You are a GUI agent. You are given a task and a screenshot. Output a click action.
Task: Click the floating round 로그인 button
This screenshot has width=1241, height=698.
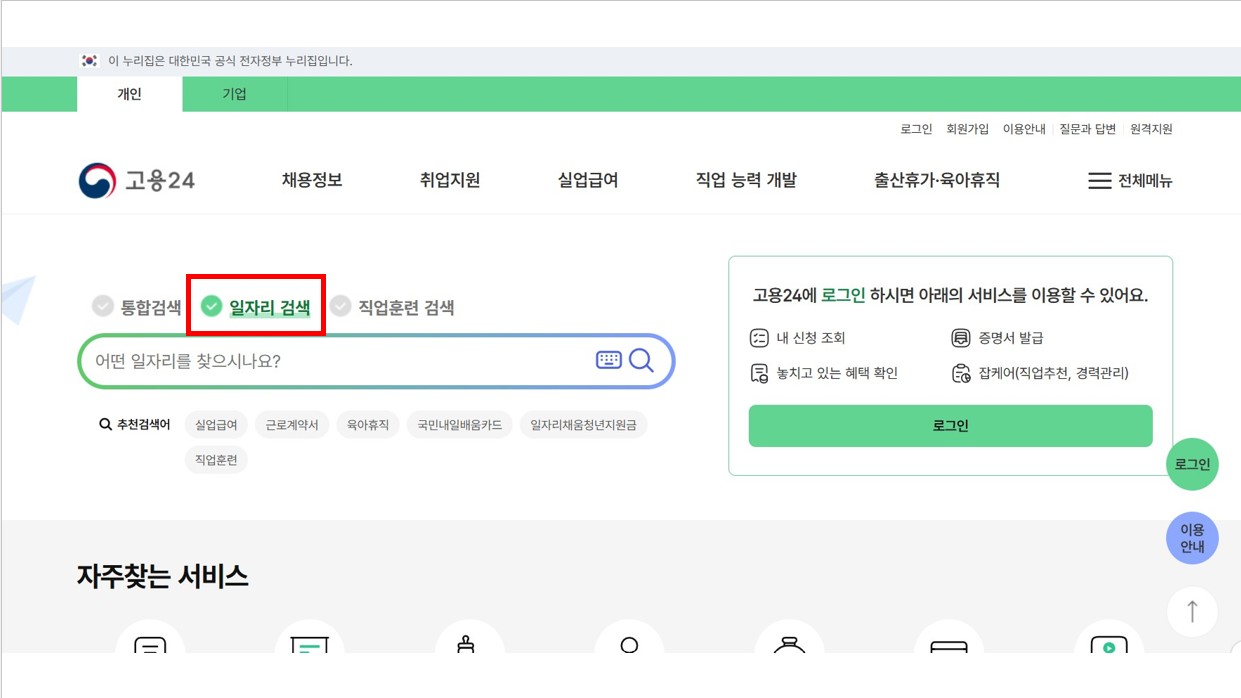tap(1192, 464)
